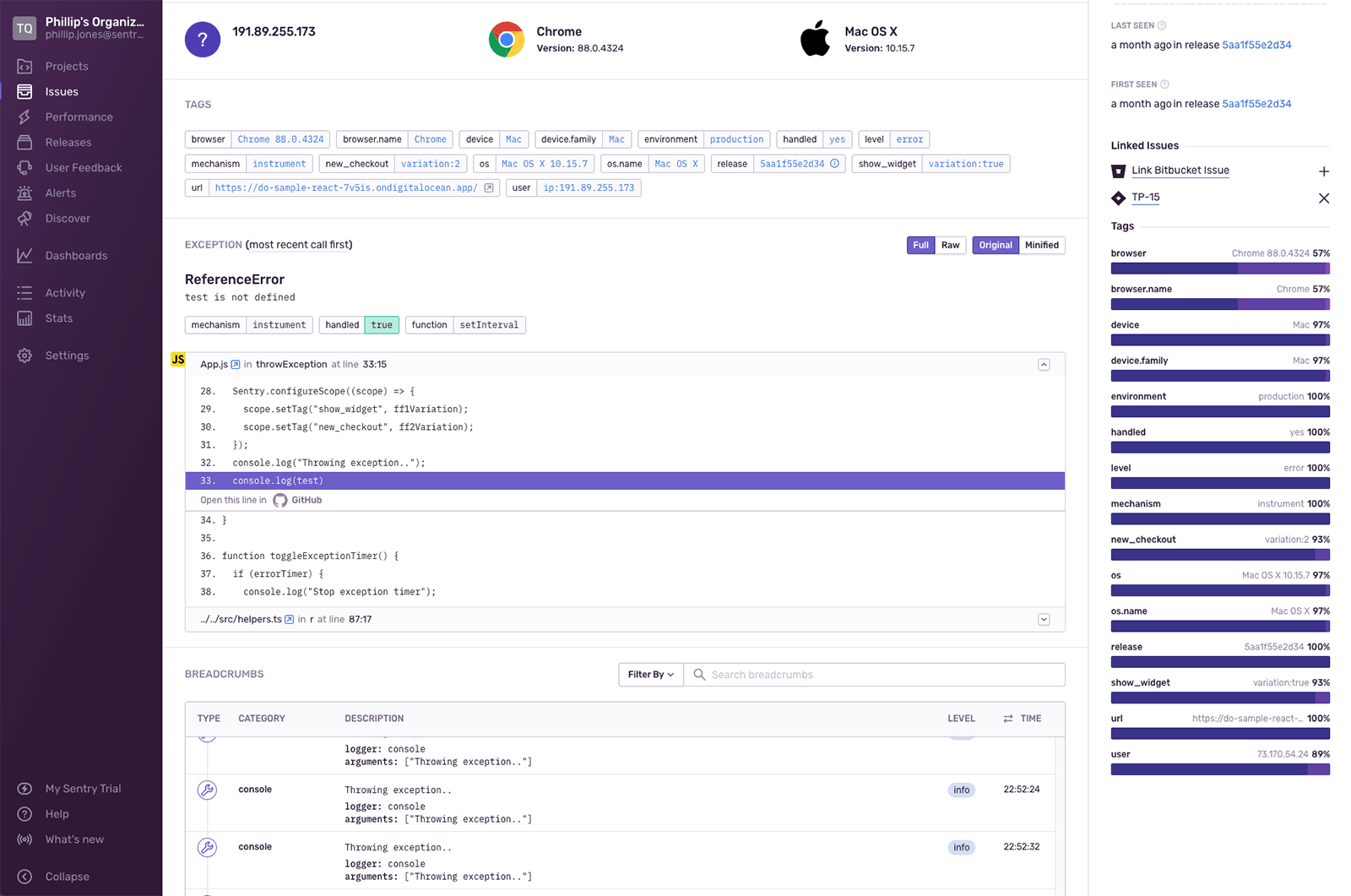Select the Discover sidebar icon

24,218
